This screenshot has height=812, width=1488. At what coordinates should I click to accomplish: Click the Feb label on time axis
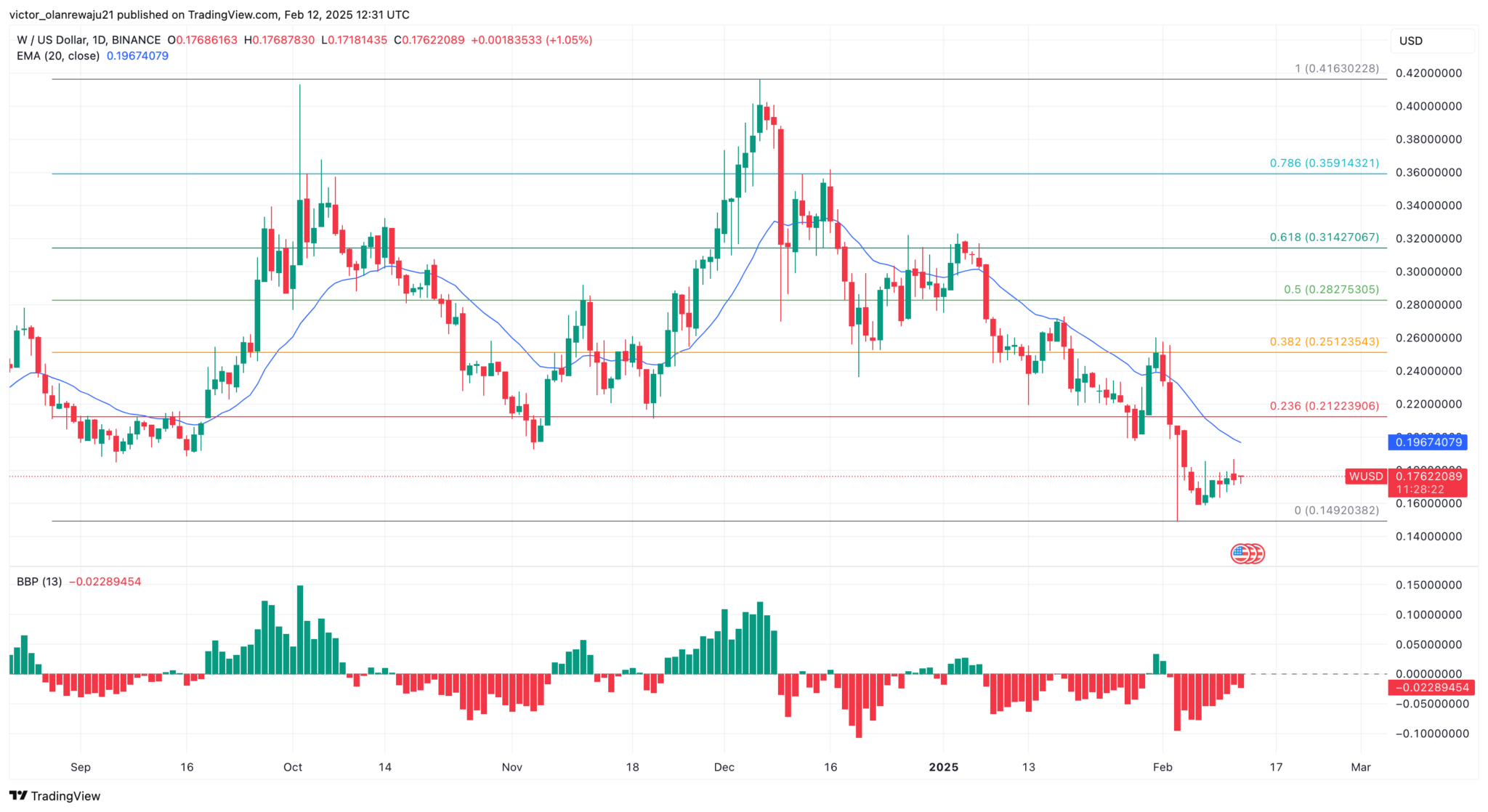[1163, 766]
